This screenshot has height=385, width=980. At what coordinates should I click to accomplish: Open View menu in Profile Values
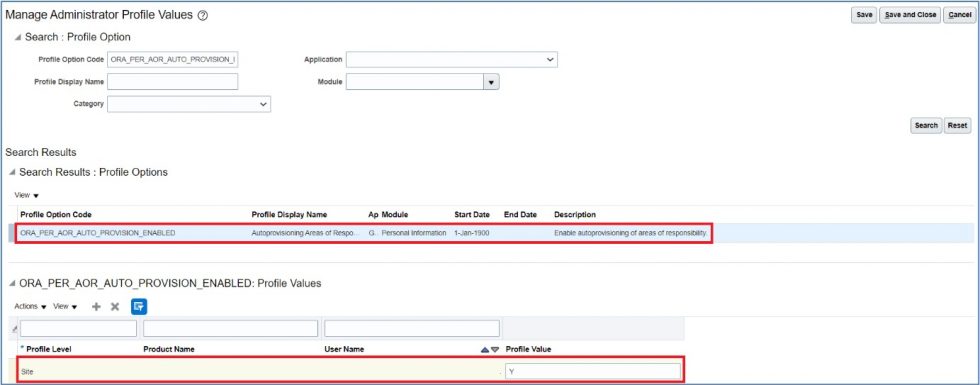pyautogui.click(x=65, y=307)
